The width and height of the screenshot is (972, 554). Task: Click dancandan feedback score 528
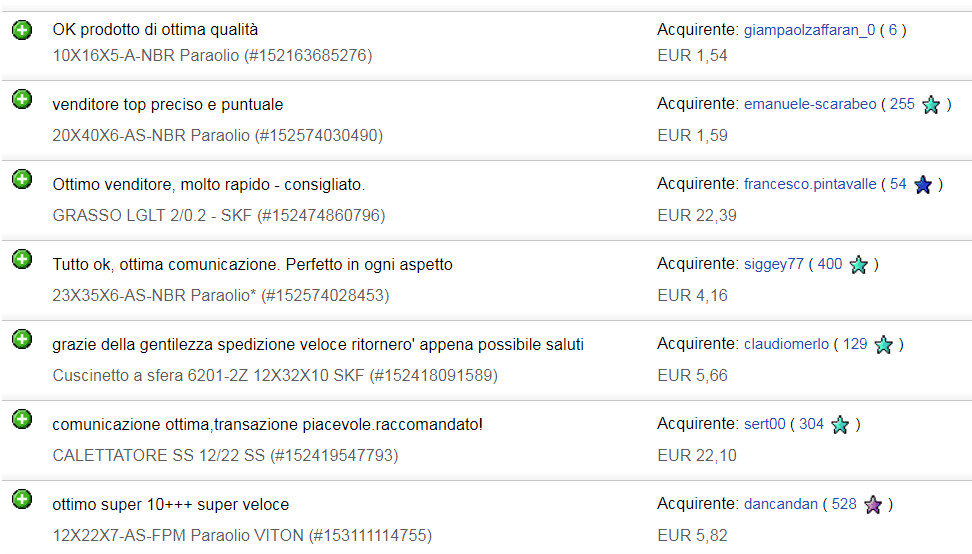coord(844,504)
